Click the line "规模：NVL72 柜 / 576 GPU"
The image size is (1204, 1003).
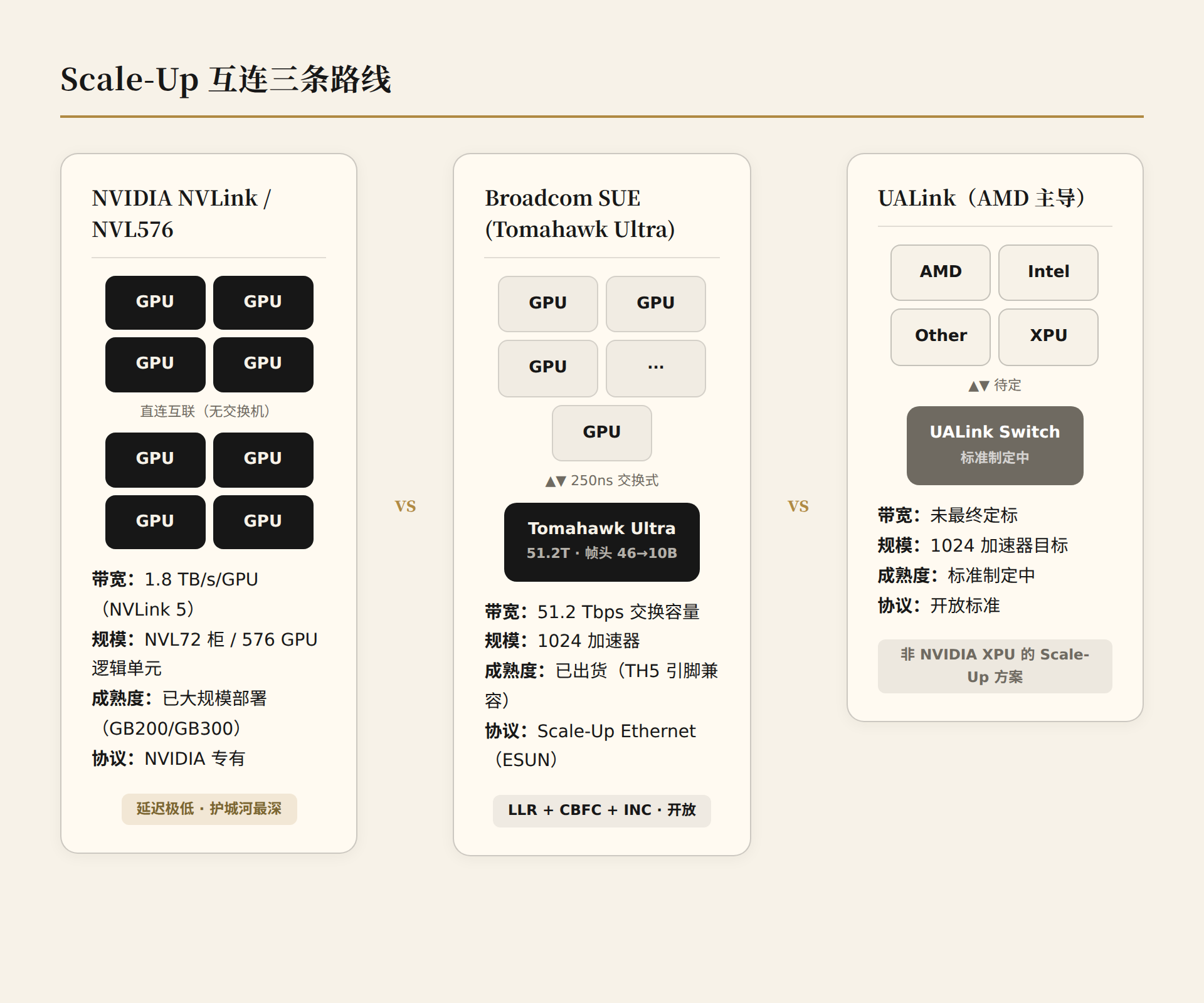click(204, 639)
